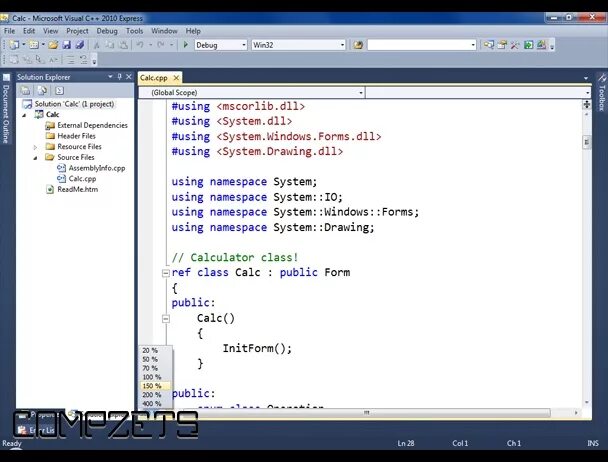Collapse the Calc() constructor code block
The height and width of the screenshot is (462, 608).
[x=166, y=319]
